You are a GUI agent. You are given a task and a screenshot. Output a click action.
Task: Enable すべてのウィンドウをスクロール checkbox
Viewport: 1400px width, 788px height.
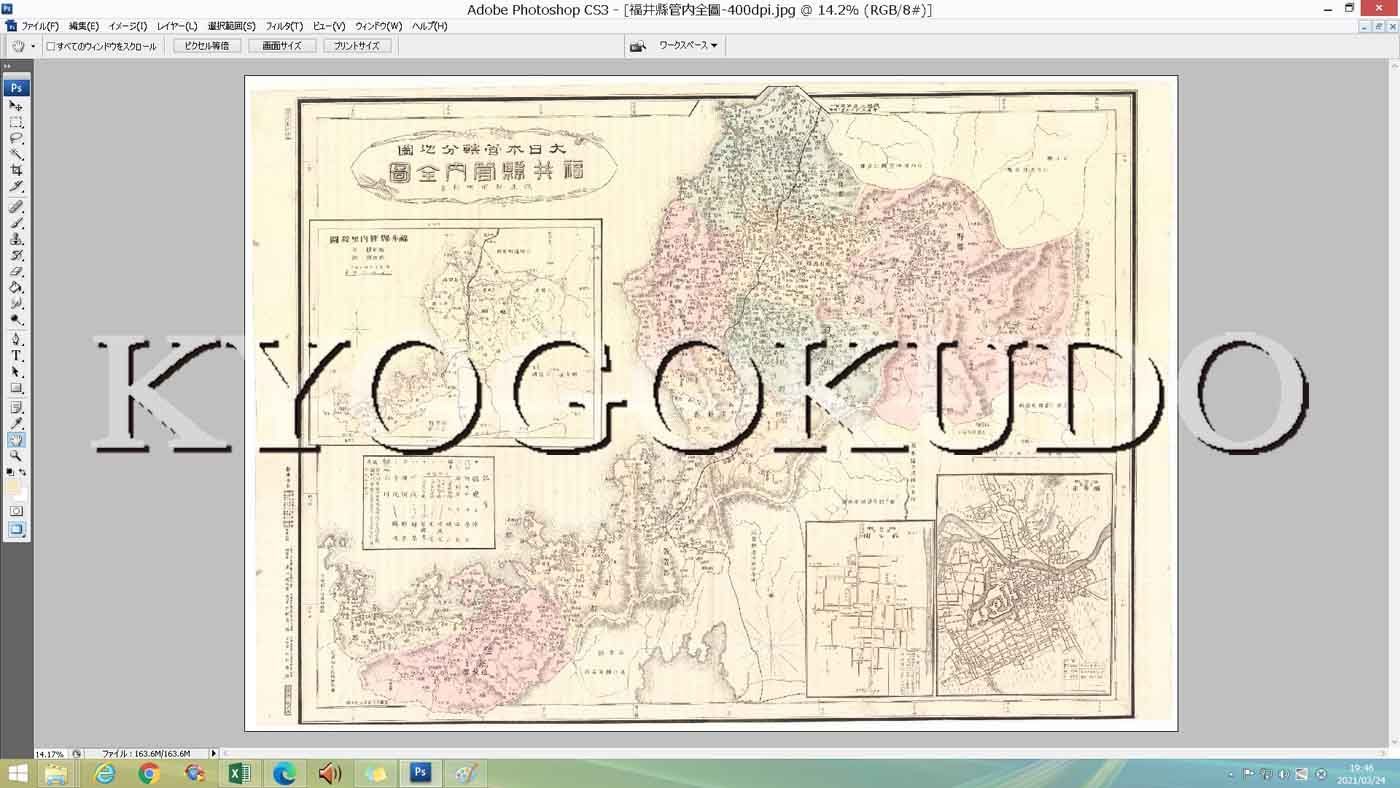51,46
